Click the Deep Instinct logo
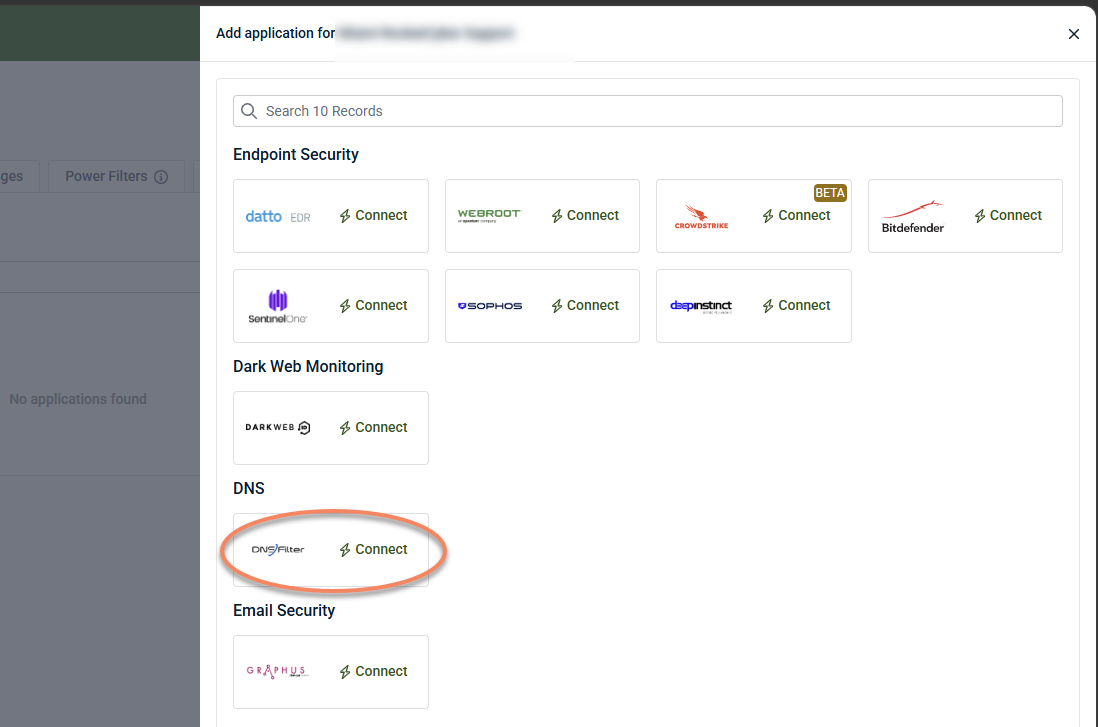This screenshot has width=1098, height=727. coord(701,306)
